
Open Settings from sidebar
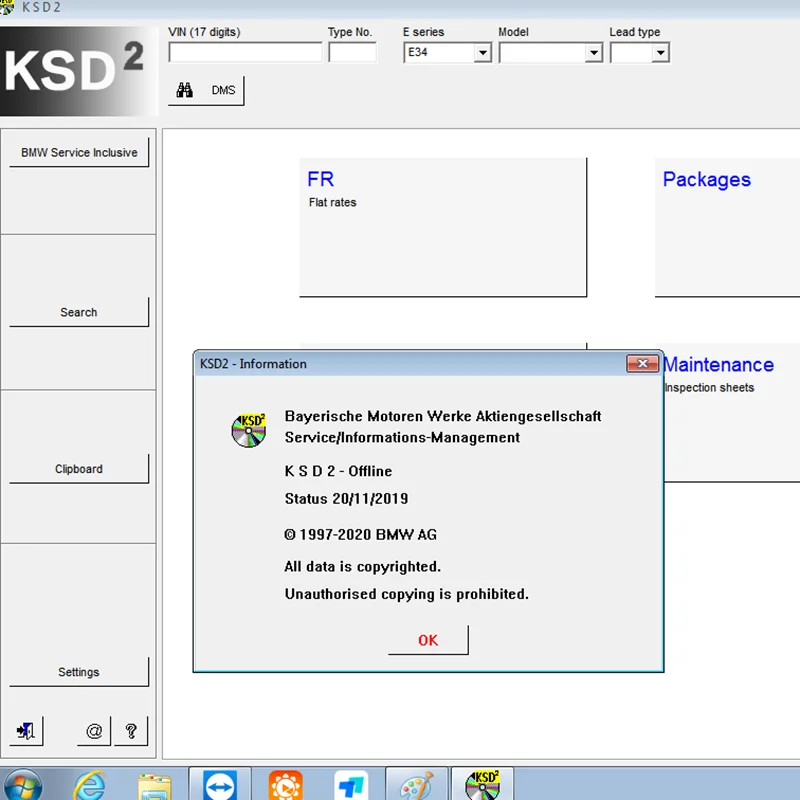pos(79,672)
